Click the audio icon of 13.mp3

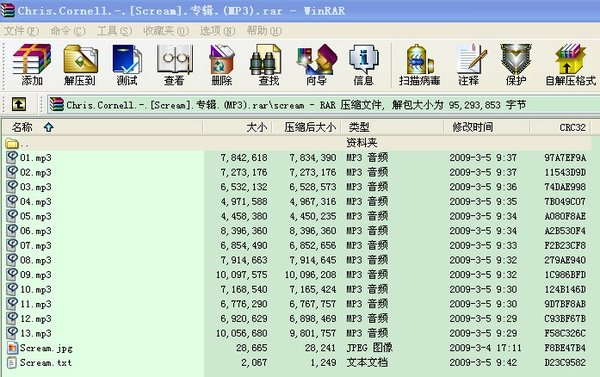(x=12, y=333)
